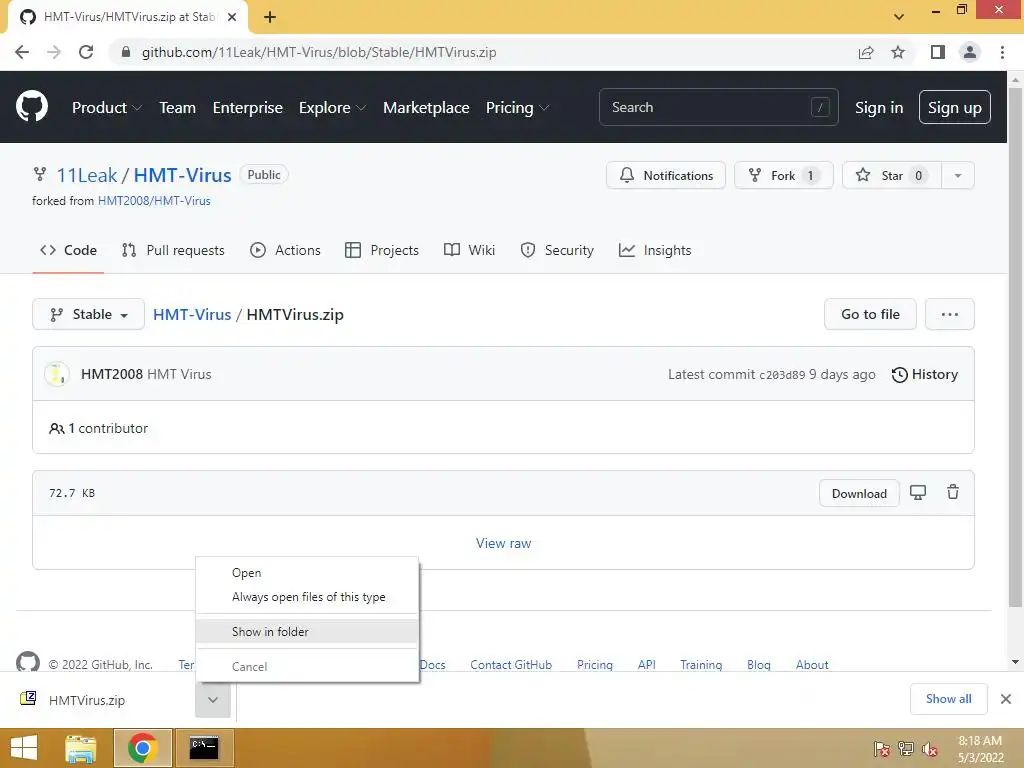Screen dimensions: 1024x768
Task: Close the HMT-Virus browser tab
Action: [232, 17]
